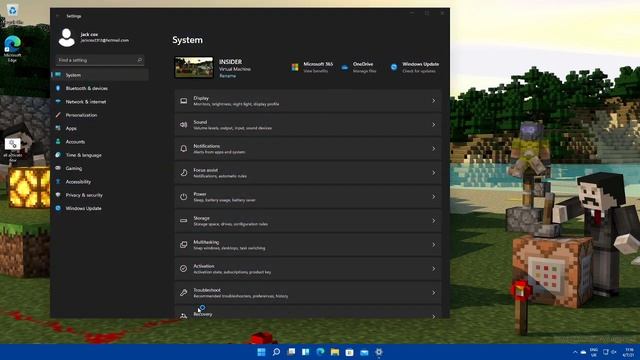Expand the Power row chevron
This screenshot has height=360, width=640.
tap(433, 197)
